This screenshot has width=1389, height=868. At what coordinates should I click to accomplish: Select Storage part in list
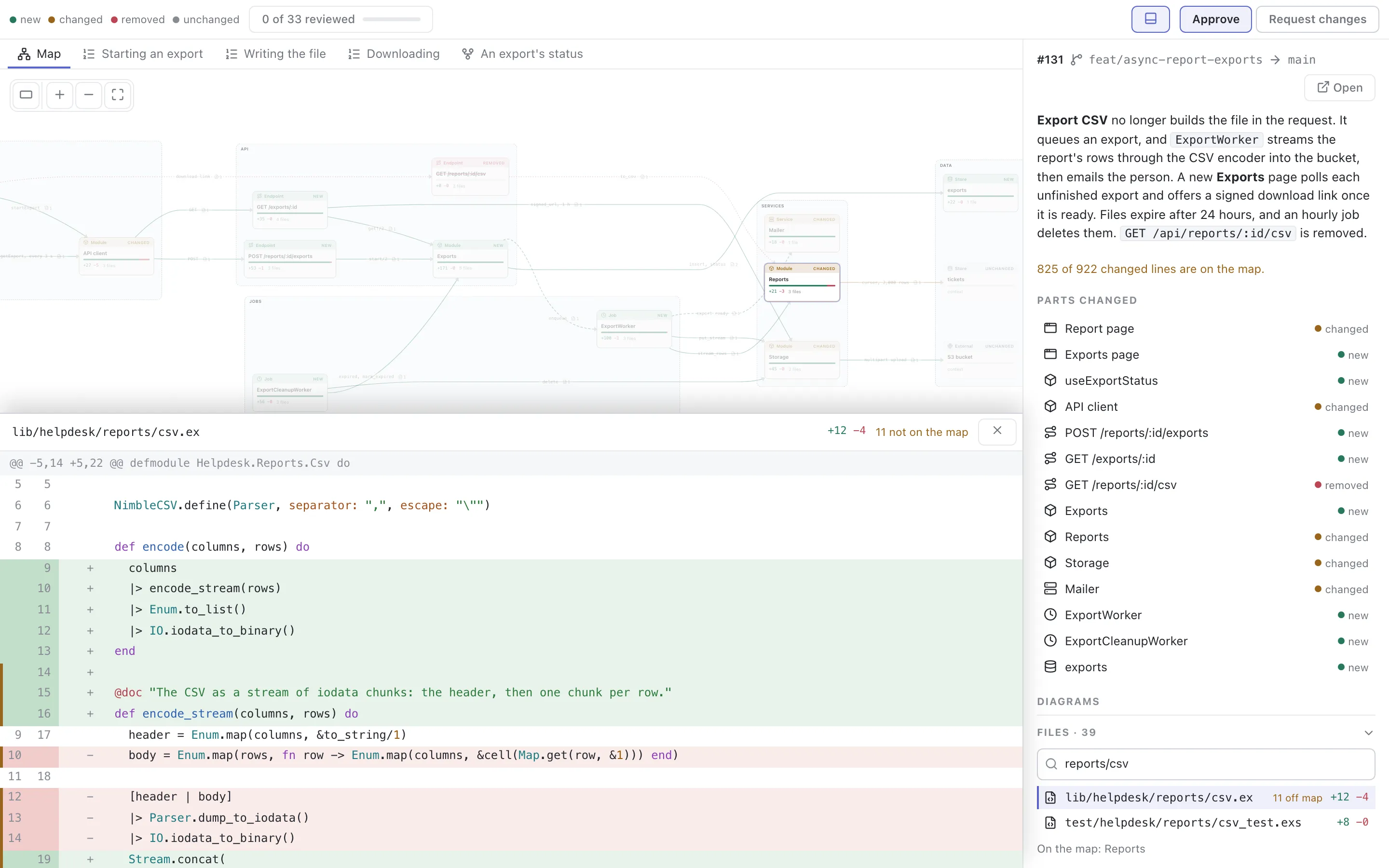(x=1205, y=563)
